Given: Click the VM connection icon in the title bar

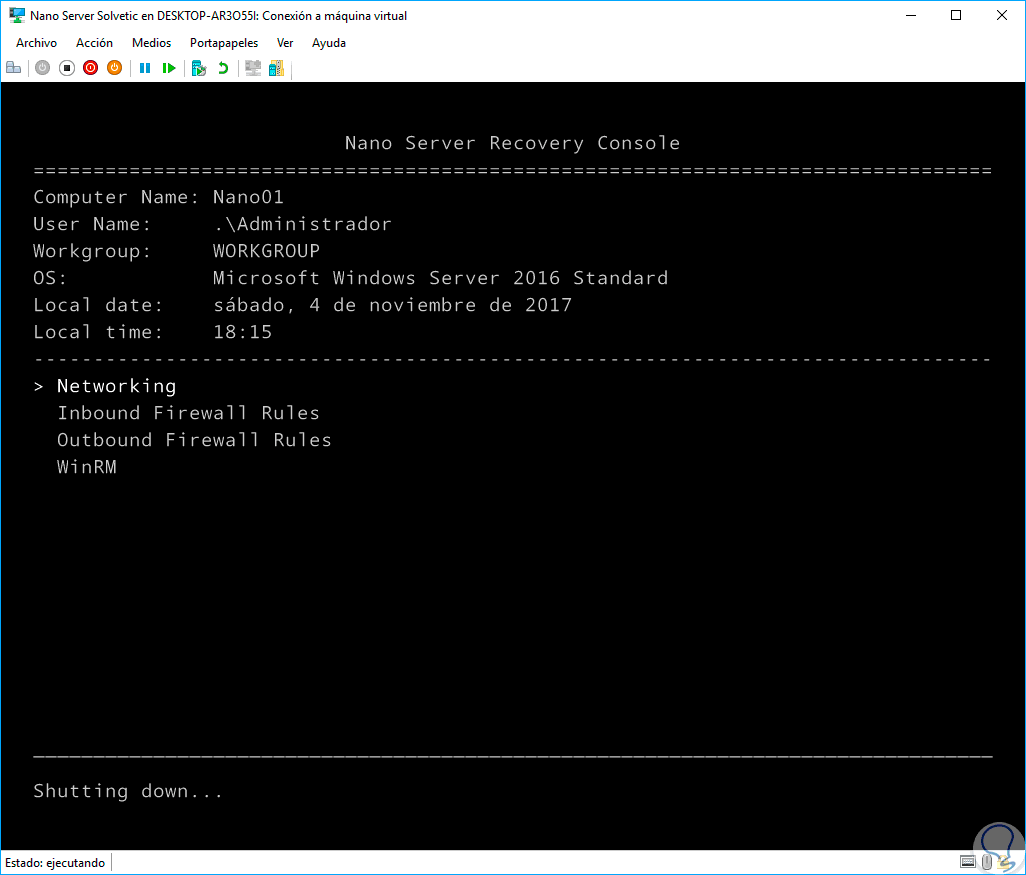Looking at the screenshot, I should (16, 15).
